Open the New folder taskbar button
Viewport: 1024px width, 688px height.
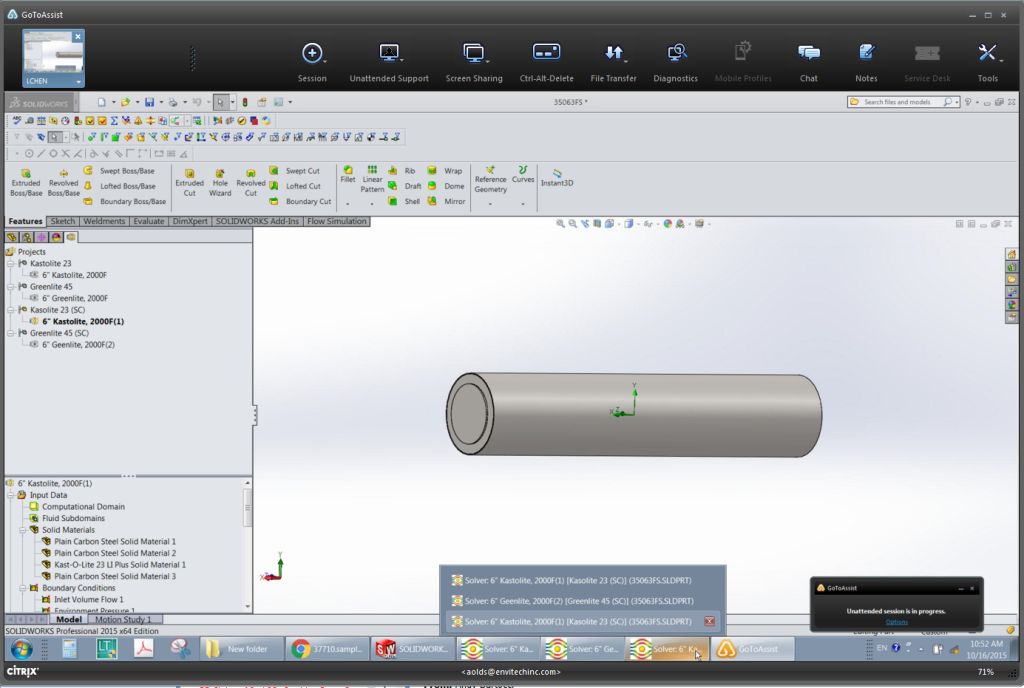240,649
